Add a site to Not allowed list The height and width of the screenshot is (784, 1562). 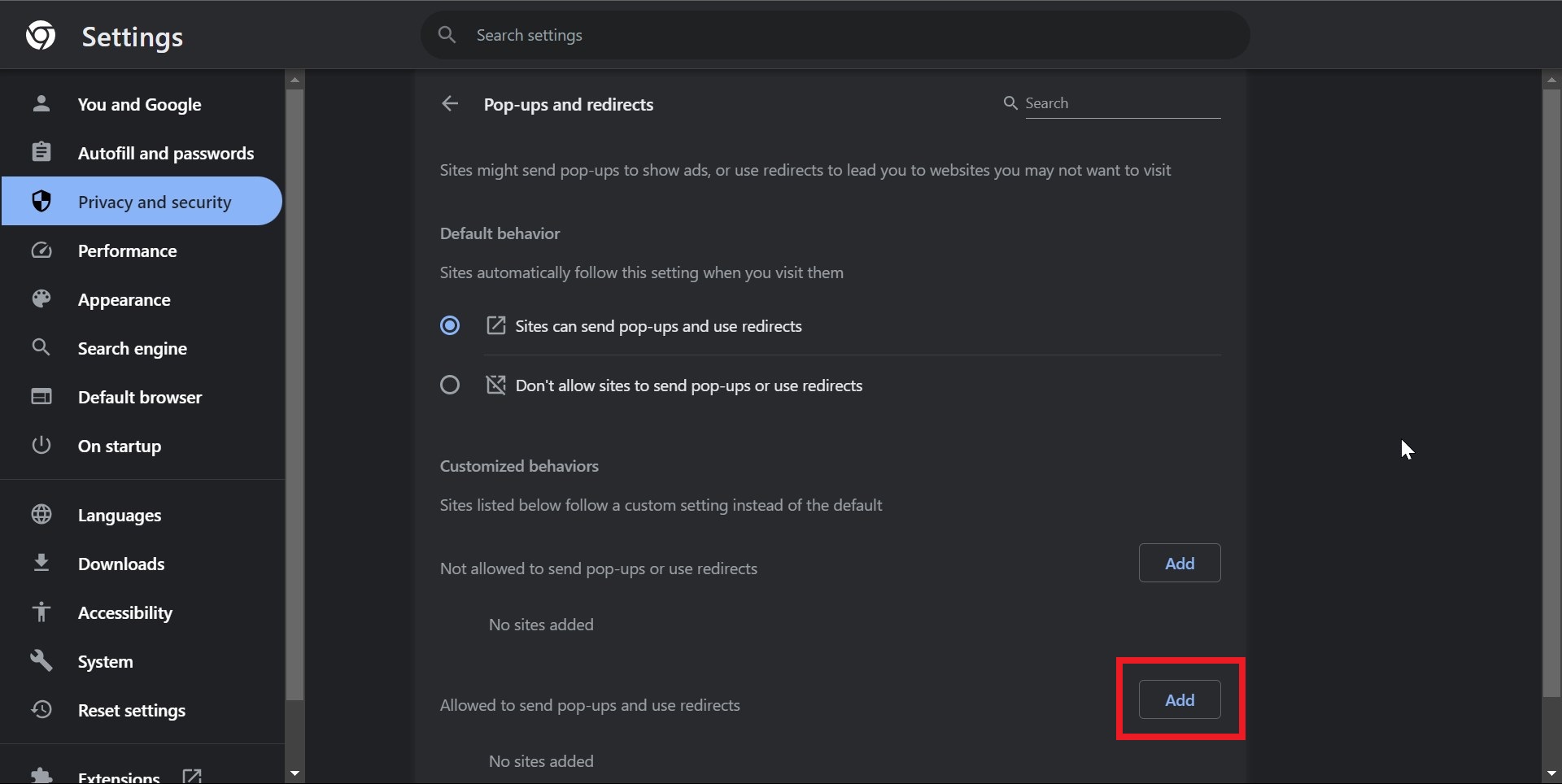[1179, 563]
